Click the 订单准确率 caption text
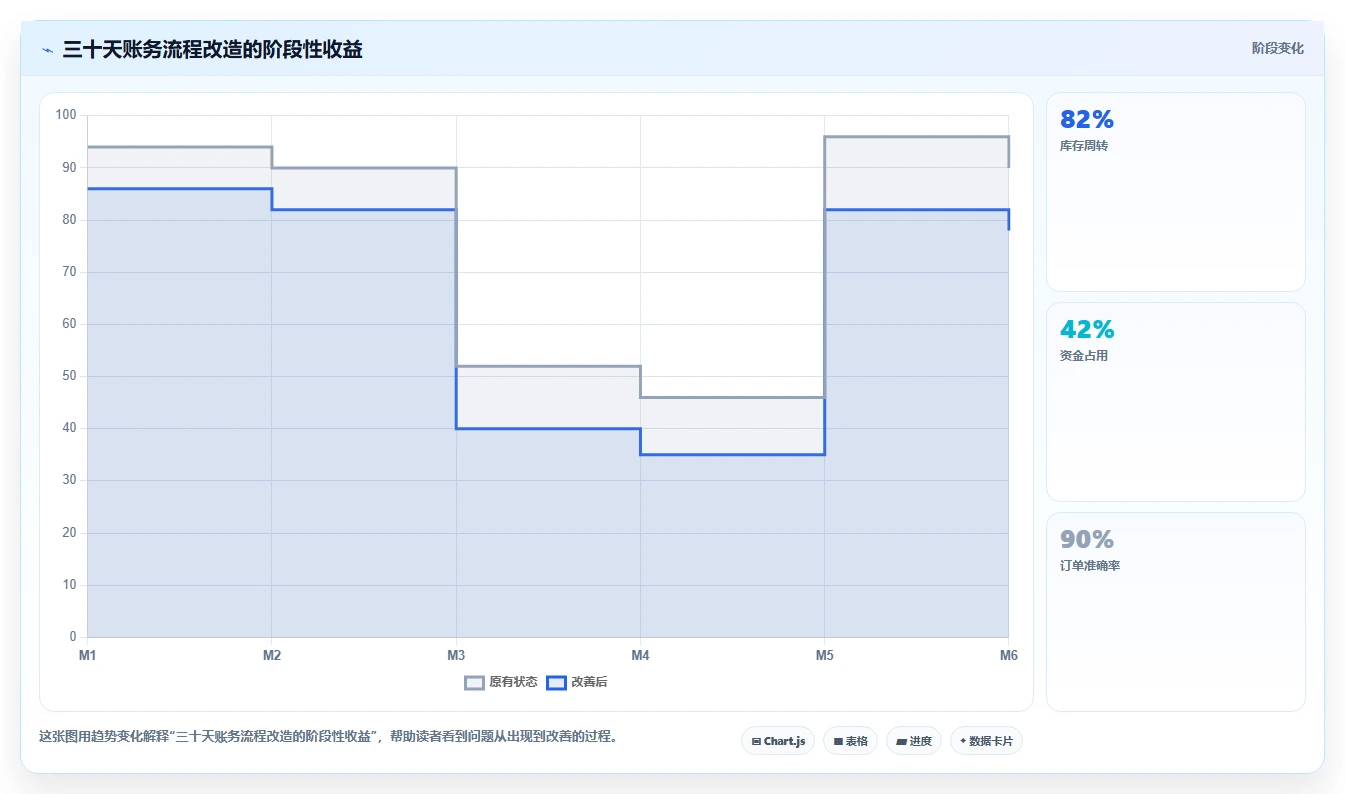Image resolution: width=1345 pixels, height=794 pixels. click(1090, 566)
